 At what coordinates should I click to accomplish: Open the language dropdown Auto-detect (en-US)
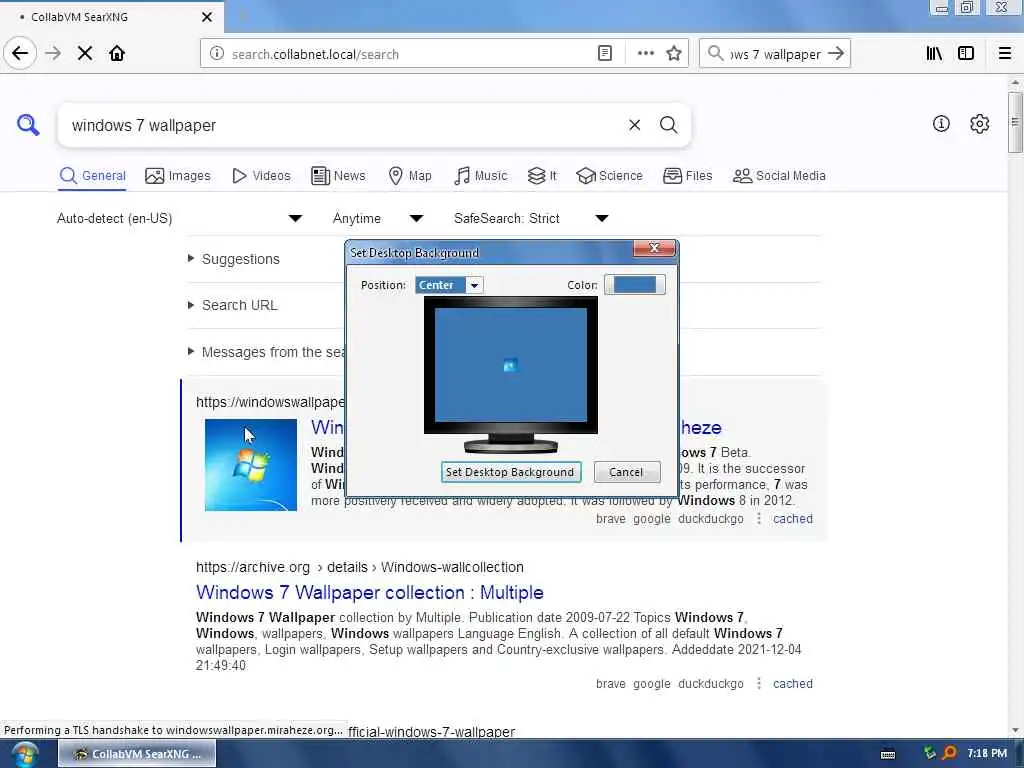180,218
